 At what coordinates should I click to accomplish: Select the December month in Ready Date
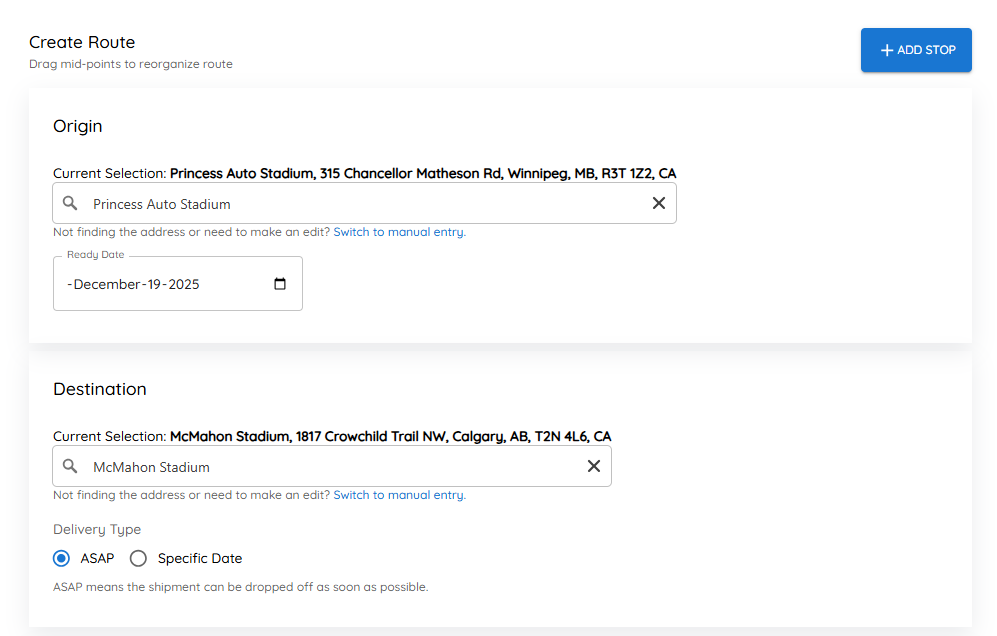point(107,284)
